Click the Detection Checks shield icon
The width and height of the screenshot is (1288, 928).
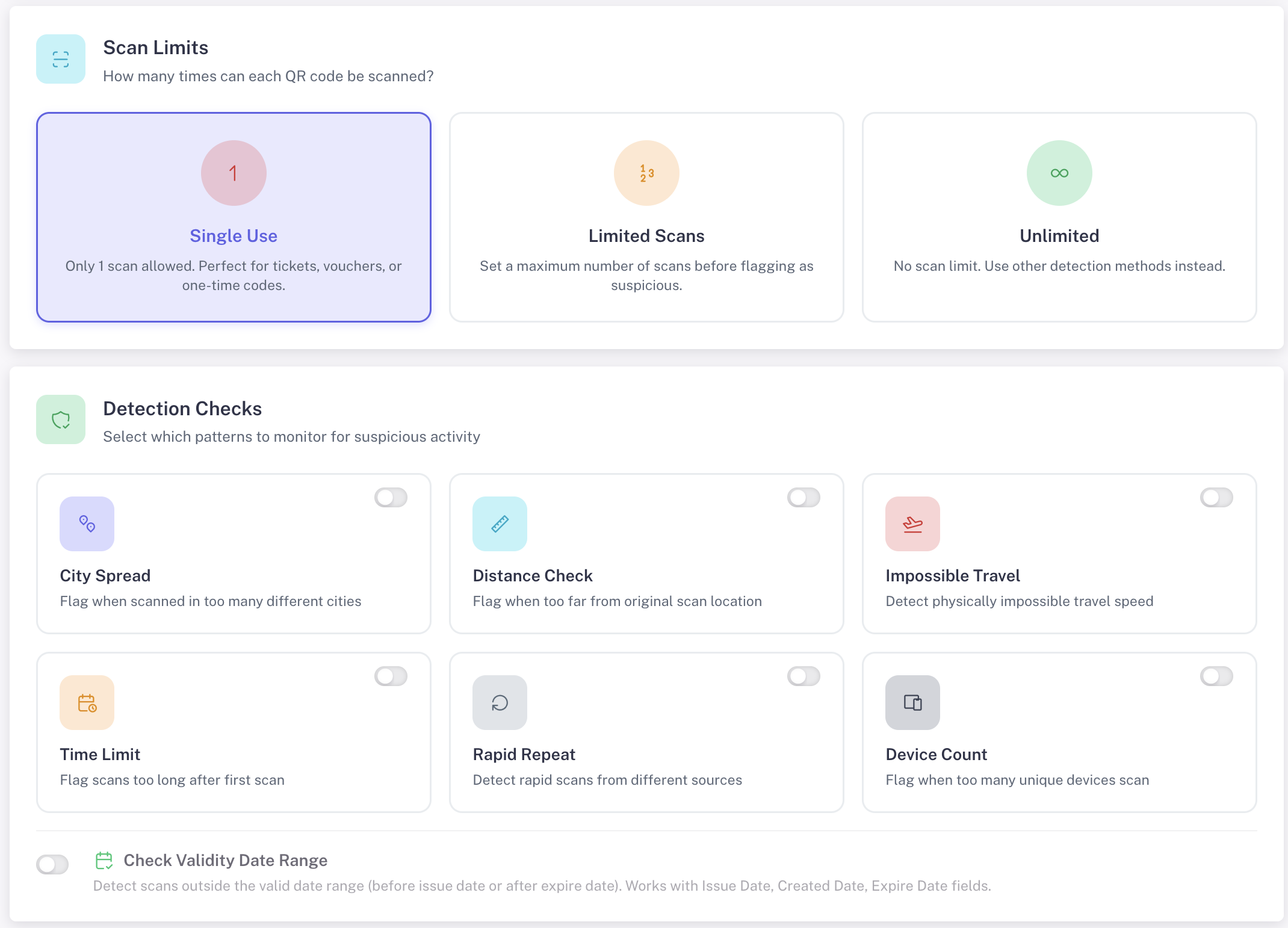point(61,419)
